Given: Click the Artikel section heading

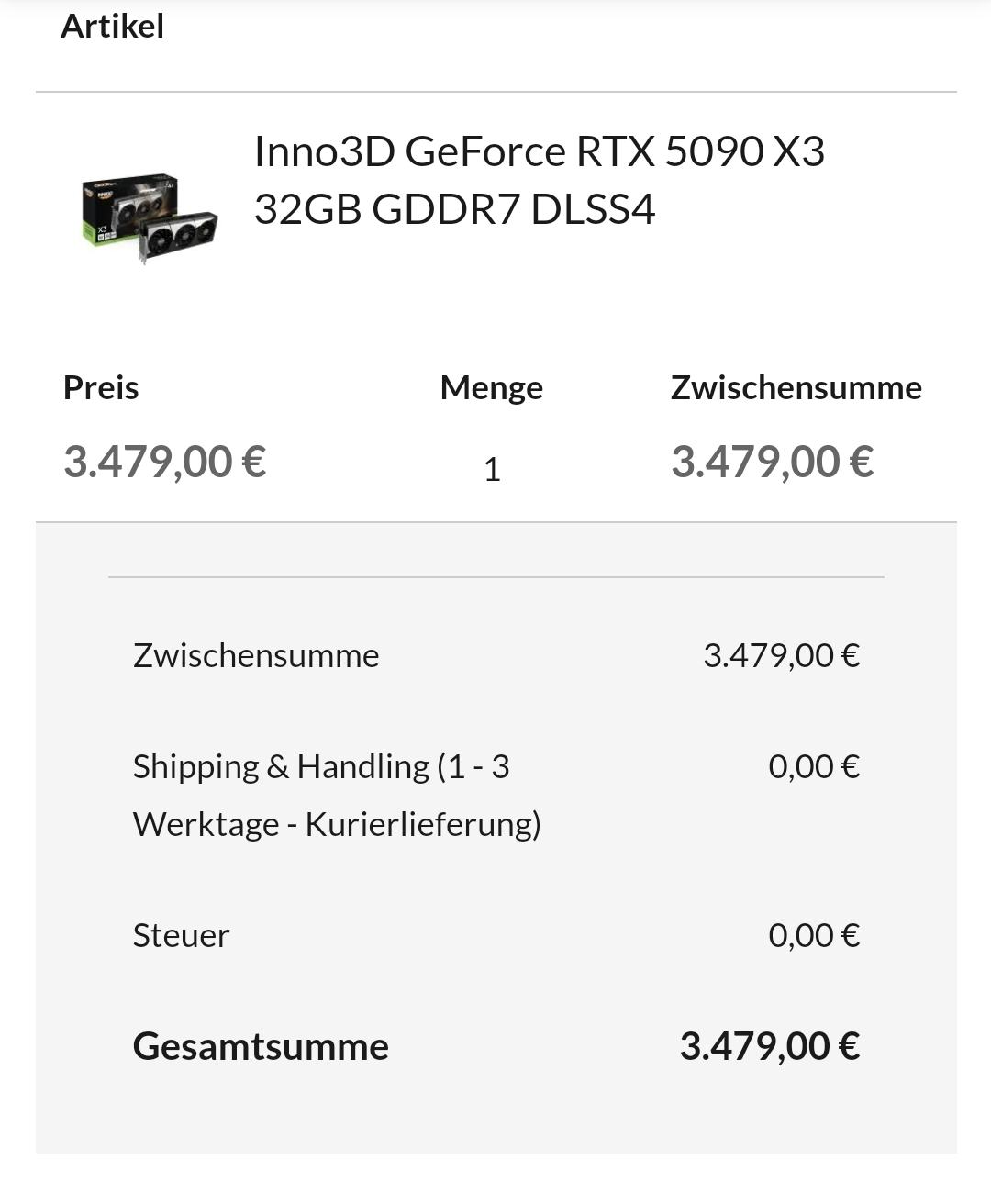Looking at the screenshot, I should point(112,26).
